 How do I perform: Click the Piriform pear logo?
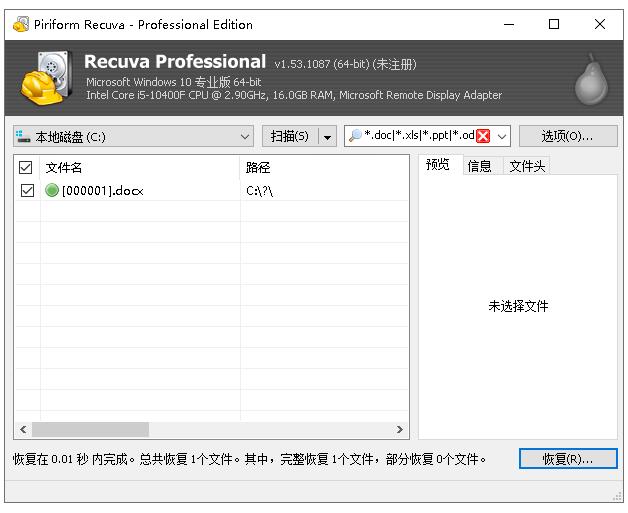point(591,80)
